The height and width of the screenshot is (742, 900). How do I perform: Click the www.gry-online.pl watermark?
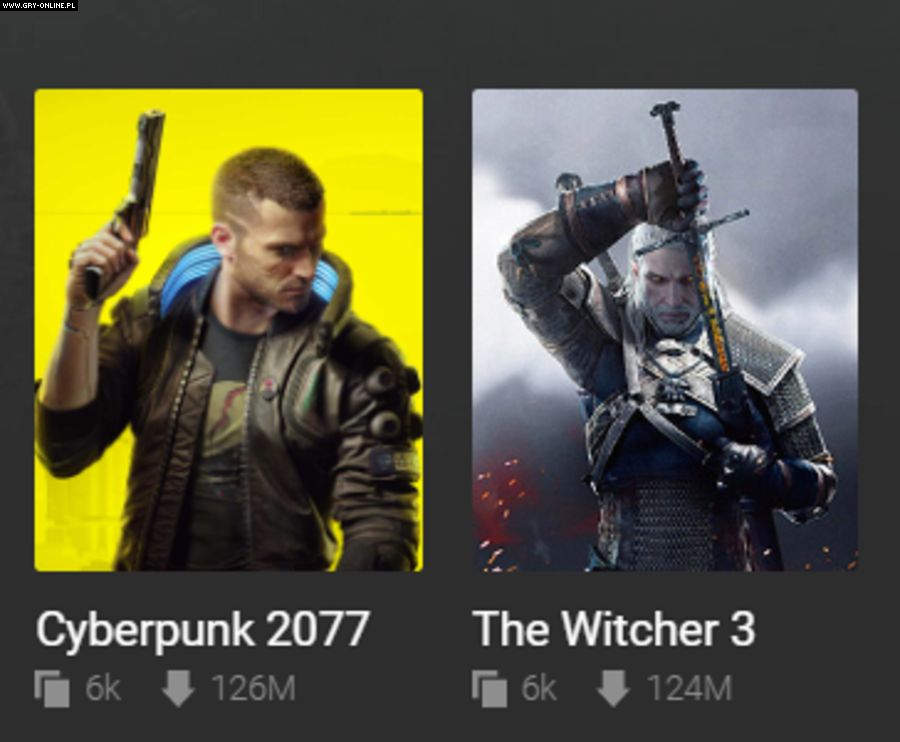pos(38,5)
